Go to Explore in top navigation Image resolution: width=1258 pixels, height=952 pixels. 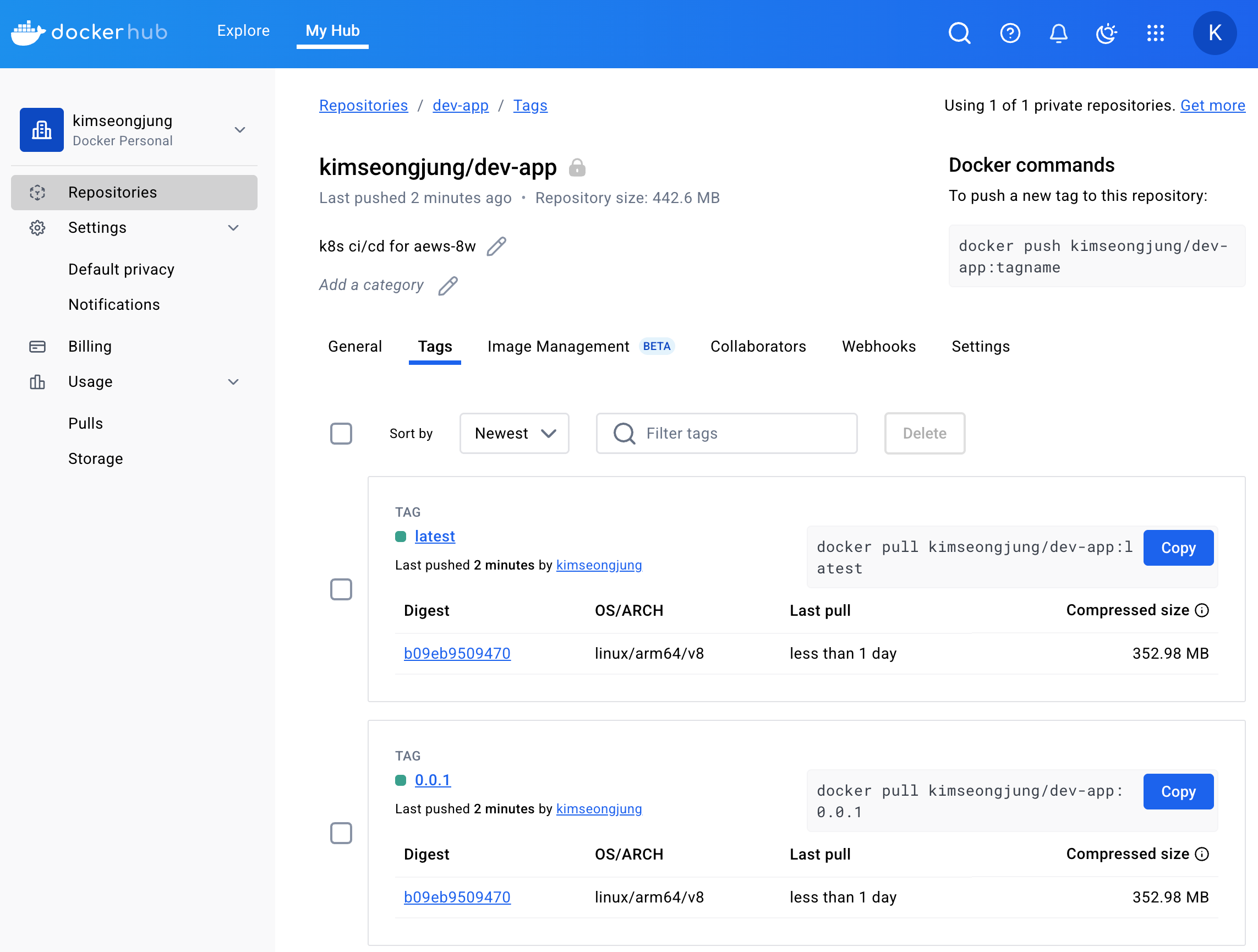(x=243, y=31)
